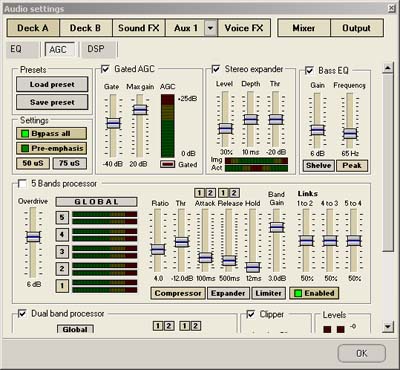Screen dimensions: 400x370
Task: Click the Ratio slider handle
Action: pyautogui.click(x=158, y=249)
